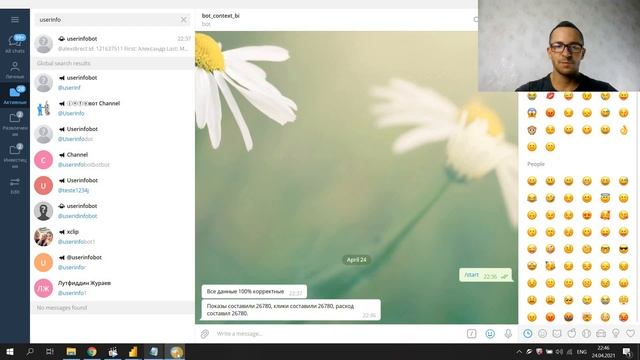
Task: Open the taskbar clock showing 22:46
Action: pos(603,351)
